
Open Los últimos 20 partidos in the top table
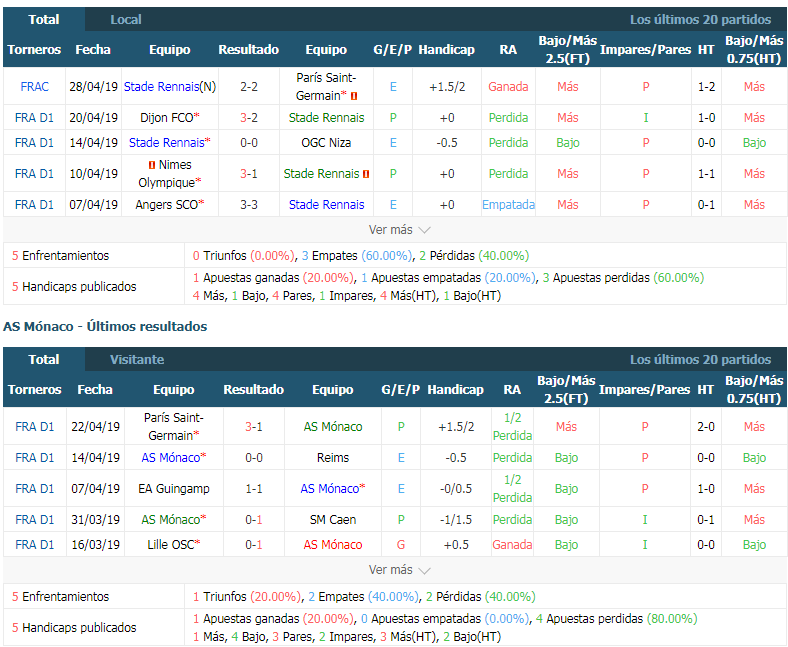(700, 20)
